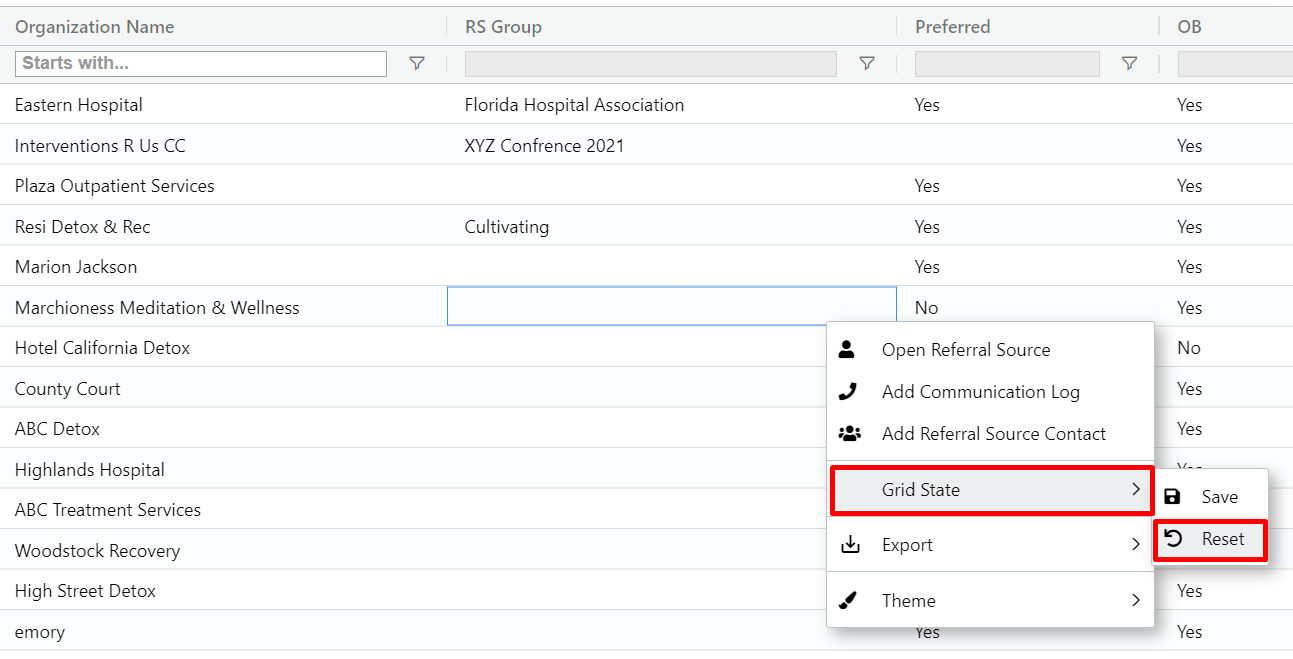Click the download icon next to Export
Viewport: 1293px width, 659px height.
click(849, 545)
